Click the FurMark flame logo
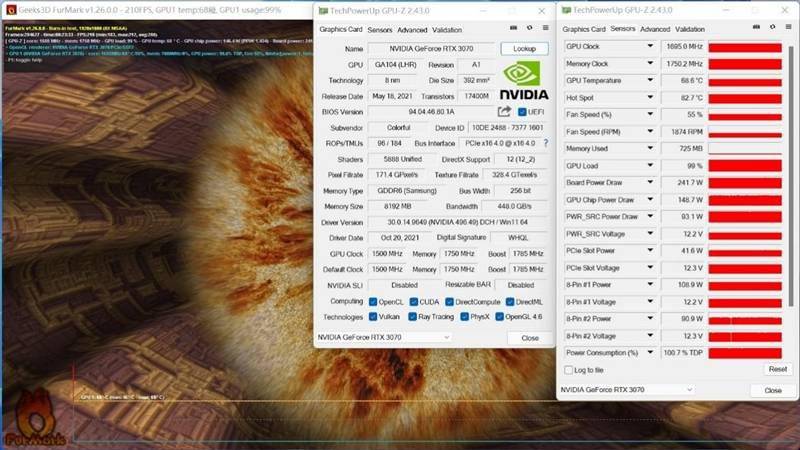 click(x=34, y=417)
